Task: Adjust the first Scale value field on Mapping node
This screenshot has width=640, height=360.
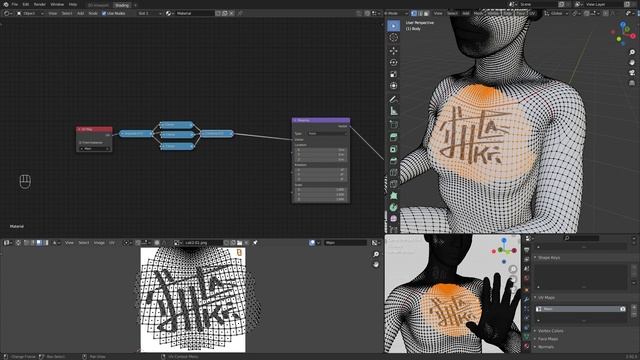Action: tap(321, 190)
